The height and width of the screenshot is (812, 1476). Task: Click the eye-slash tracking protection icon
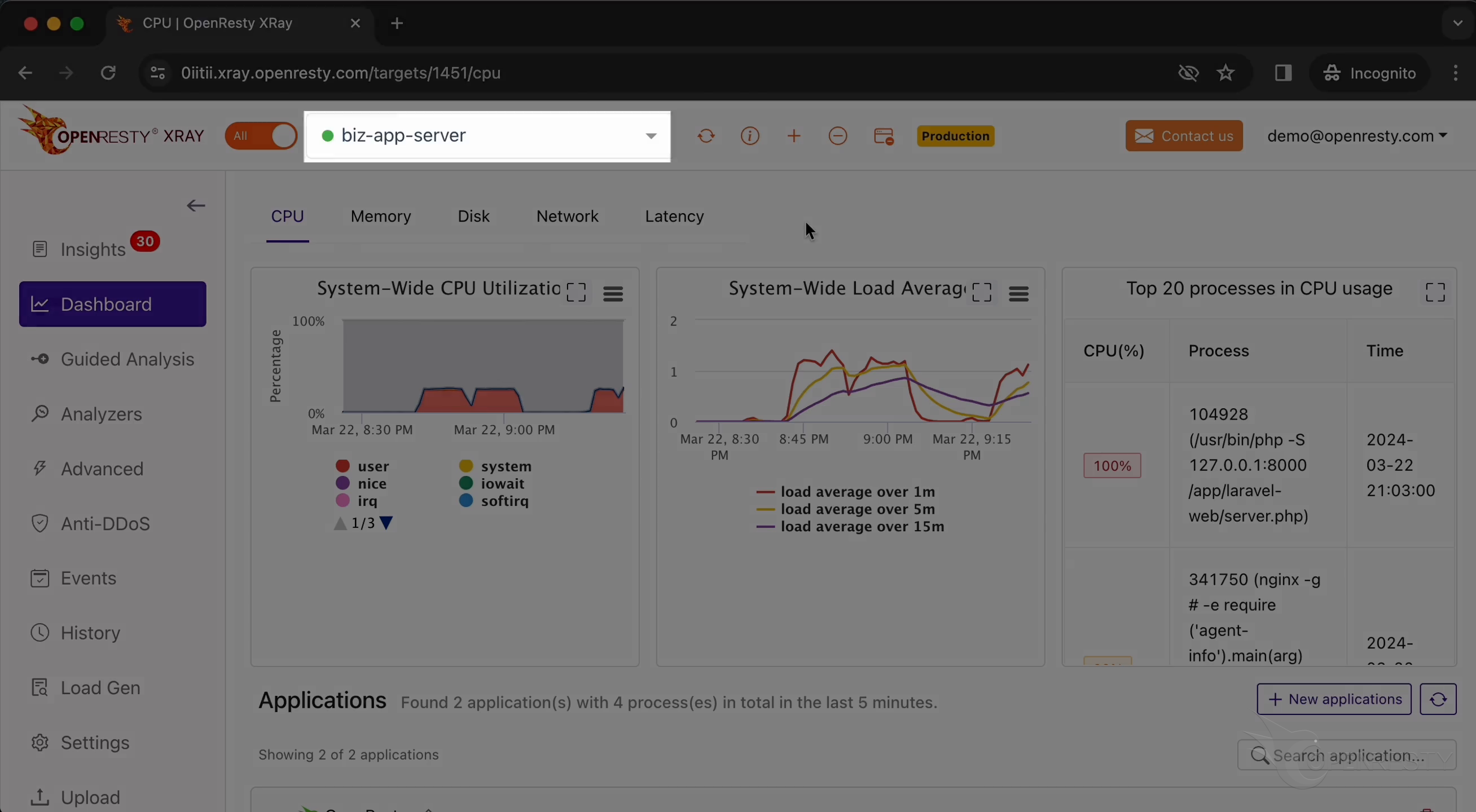point(1188,73)
